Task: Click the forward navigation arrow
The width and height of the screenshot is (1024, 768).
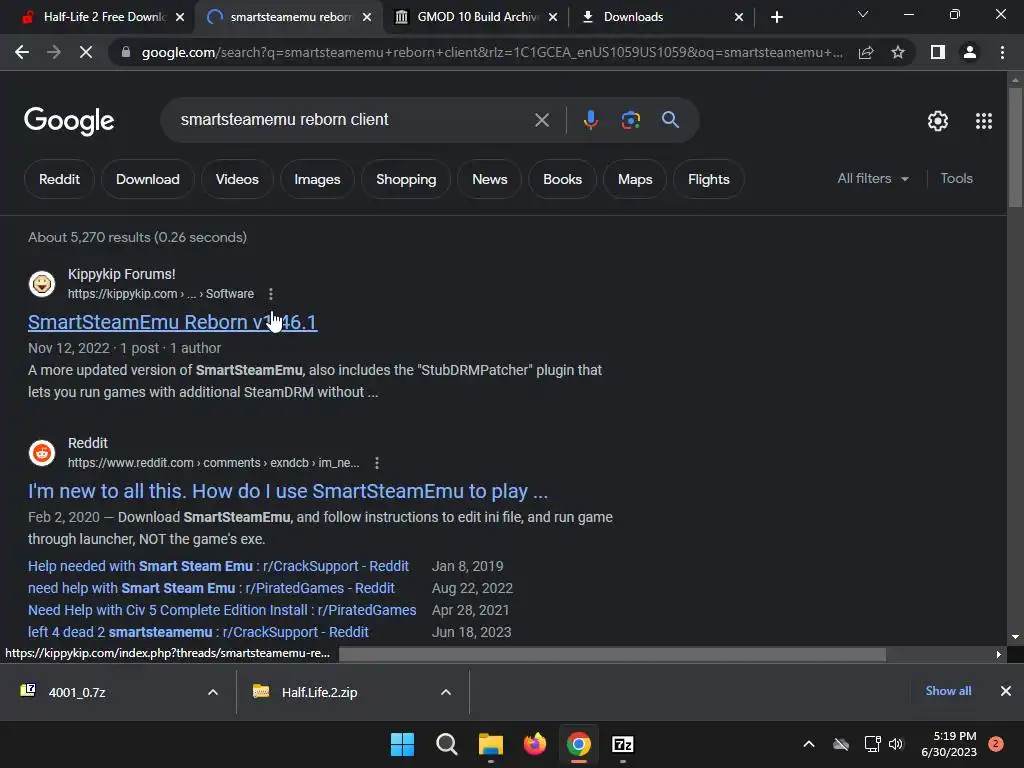Action: [54, 52]
